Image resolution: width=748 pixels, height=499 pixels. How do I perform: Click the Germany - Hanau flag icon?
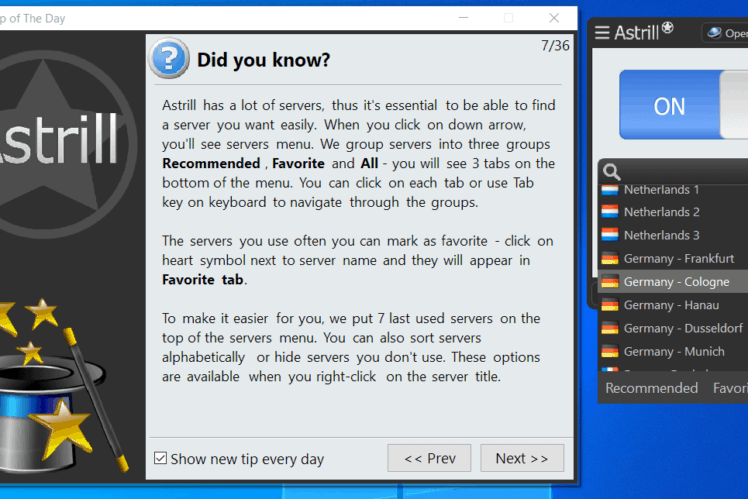click(610, 305)
